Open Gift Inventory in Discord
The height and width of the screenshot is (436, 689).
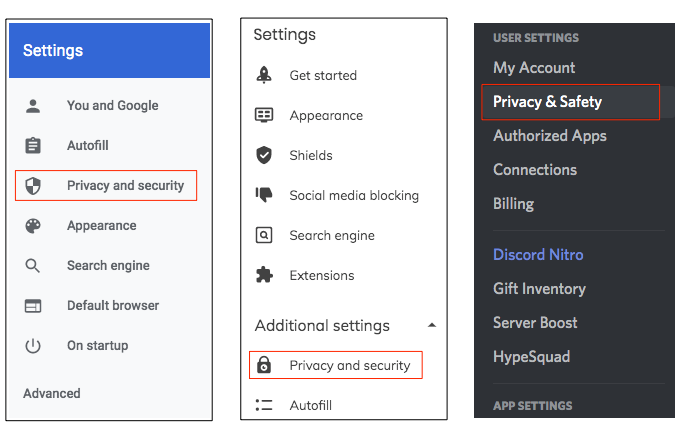coord(539,289)
